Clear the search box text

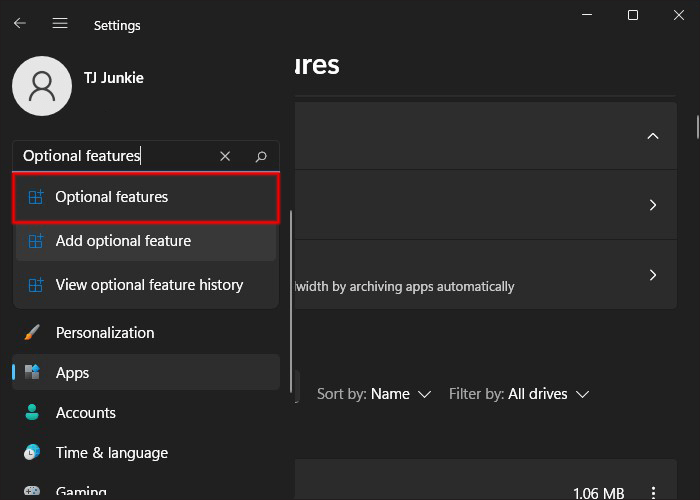tap(225, 156)
